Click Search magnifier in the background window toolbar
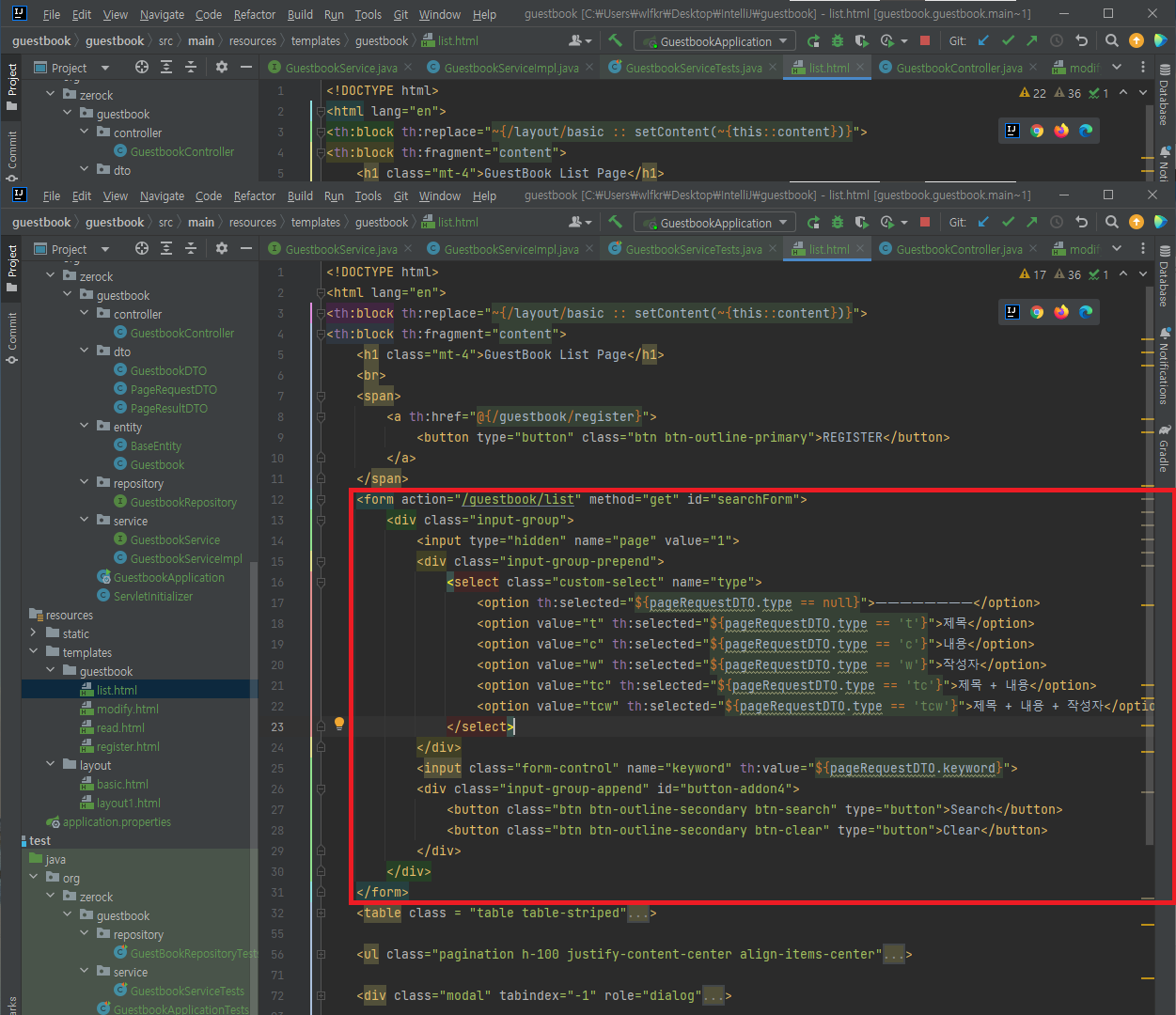 coord(1112,40)
